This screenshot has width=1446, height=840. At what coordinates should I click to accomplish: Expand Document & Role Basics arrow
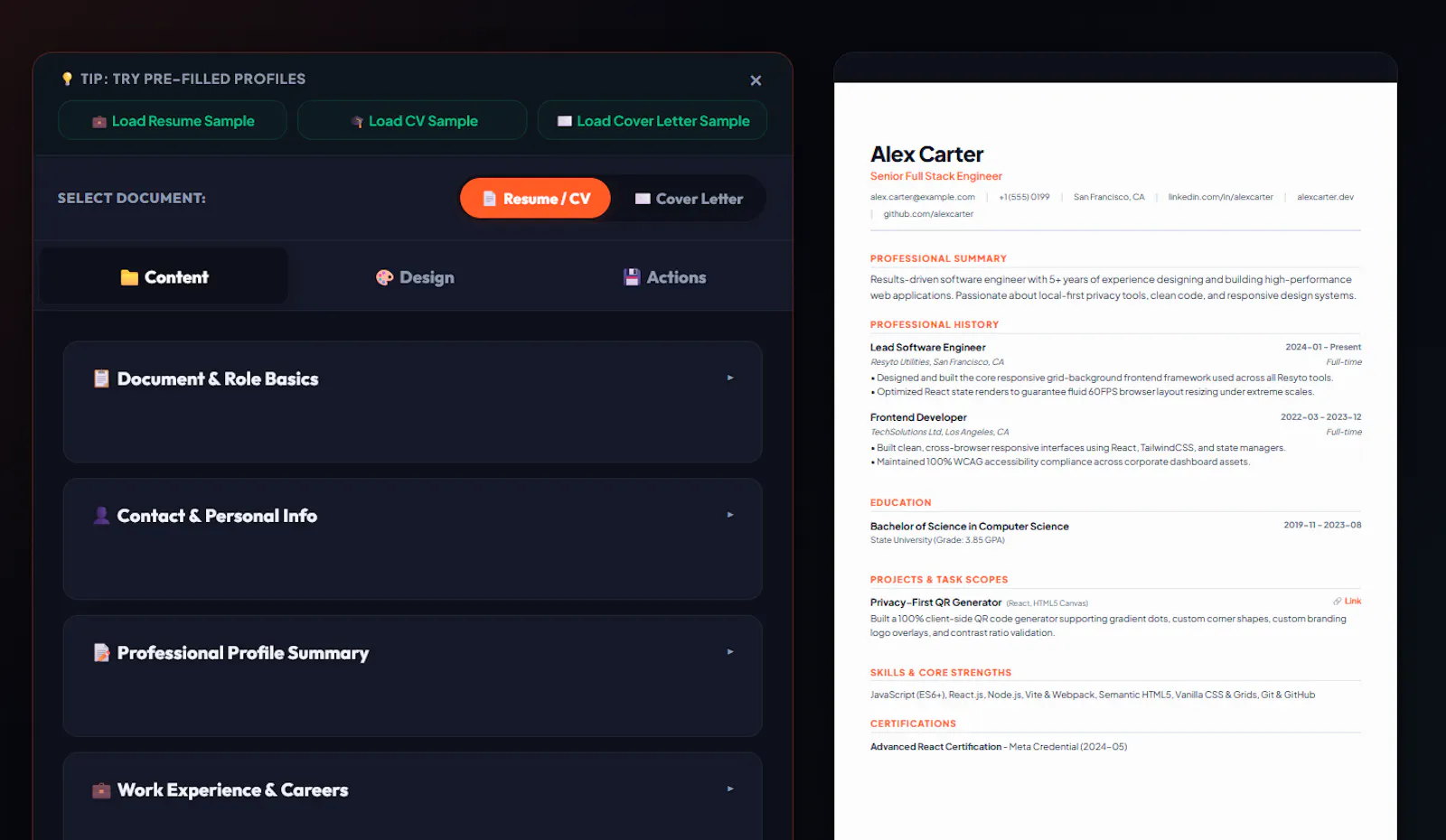click(730, 378)
